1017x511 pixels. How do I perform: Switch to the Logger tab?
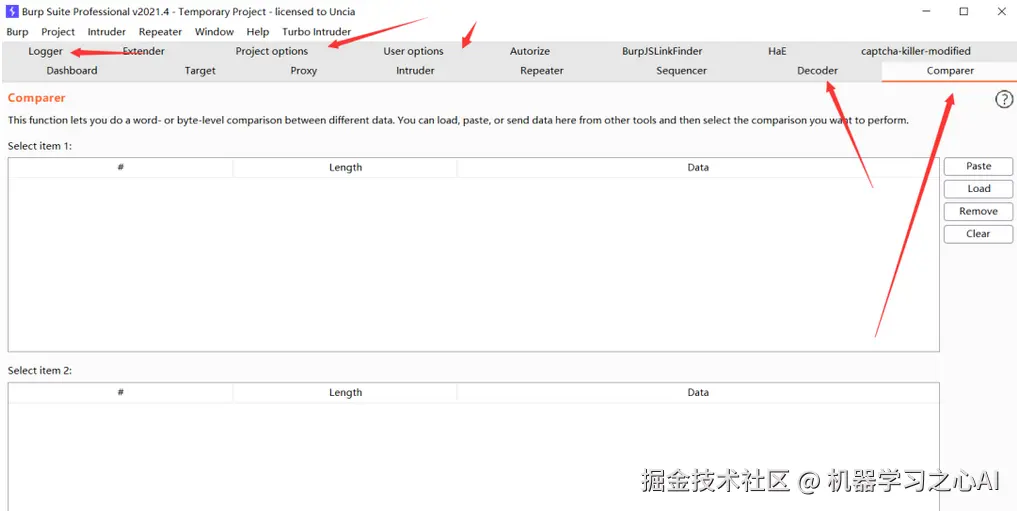[45, 51]
